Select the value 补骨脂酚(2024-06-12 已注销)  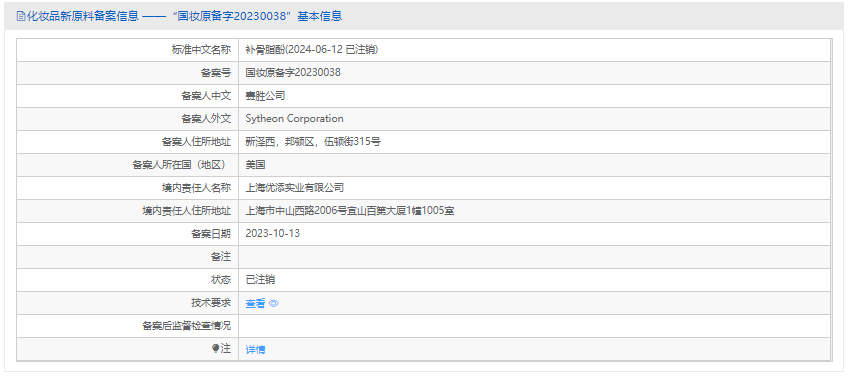click(312, 50)
